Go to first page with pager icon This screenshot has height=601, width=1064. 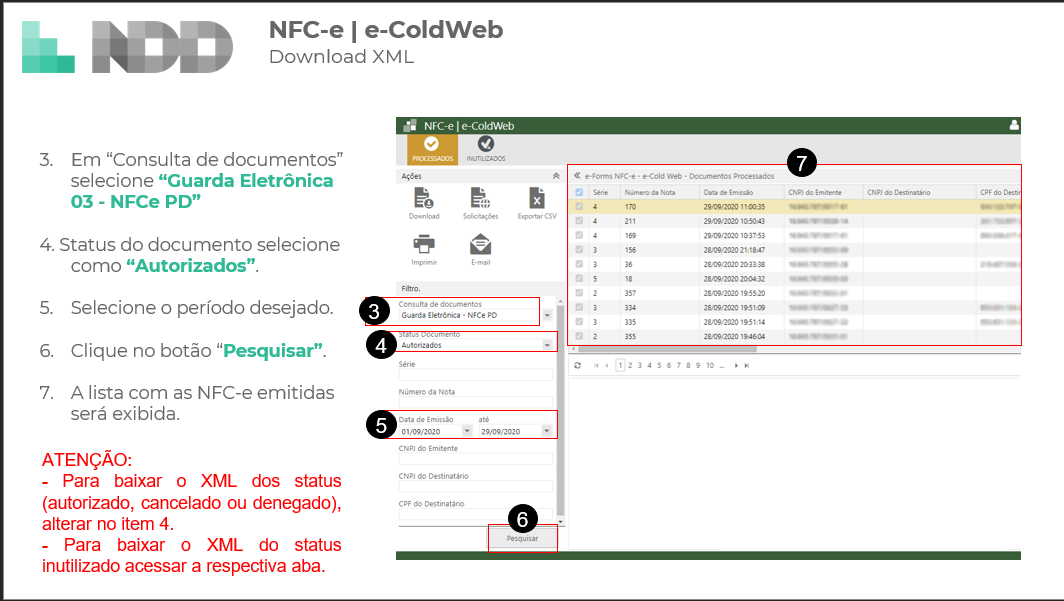tap(596, 366)
